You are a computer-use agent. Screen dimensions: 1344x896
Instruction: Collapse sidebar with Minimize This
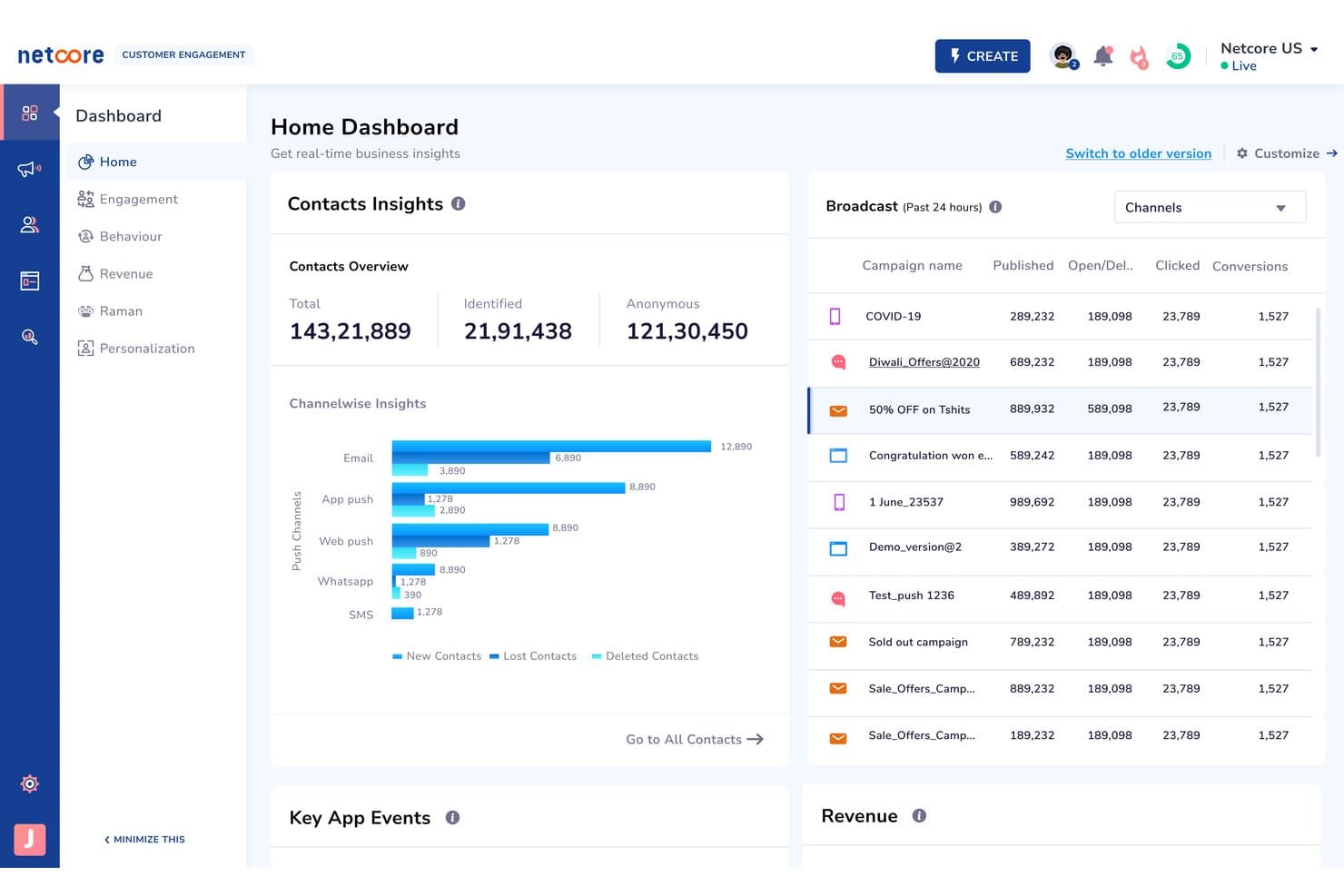pyautogui.click(x=144, y=840)
